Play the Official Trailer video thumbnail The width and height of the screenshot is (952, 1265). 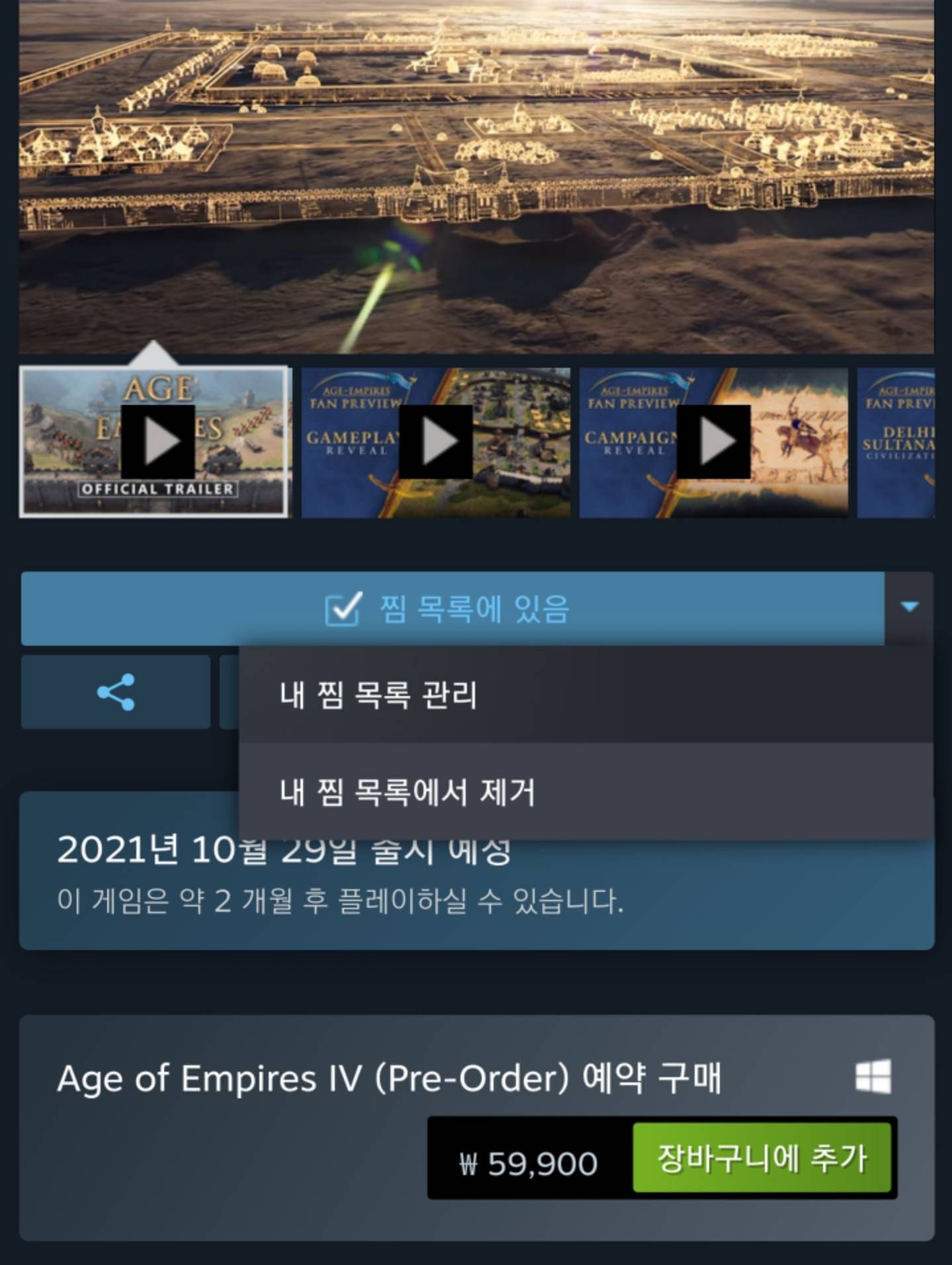point(157,441)
